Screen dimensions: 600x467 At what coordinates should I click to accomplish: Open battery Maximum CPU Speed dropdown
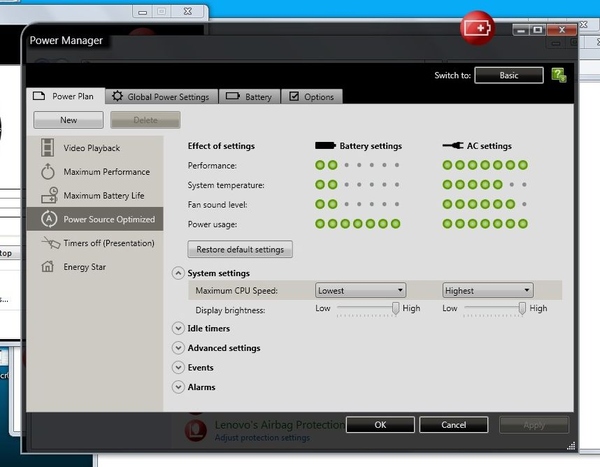coord(360,290)
